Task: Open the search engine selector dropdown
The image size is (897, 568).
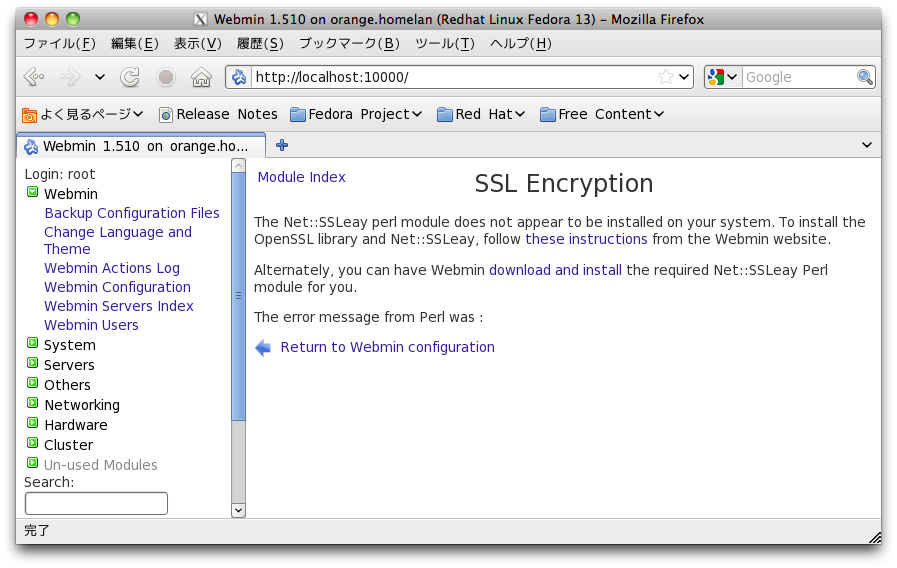Action: tap(722, 77)
